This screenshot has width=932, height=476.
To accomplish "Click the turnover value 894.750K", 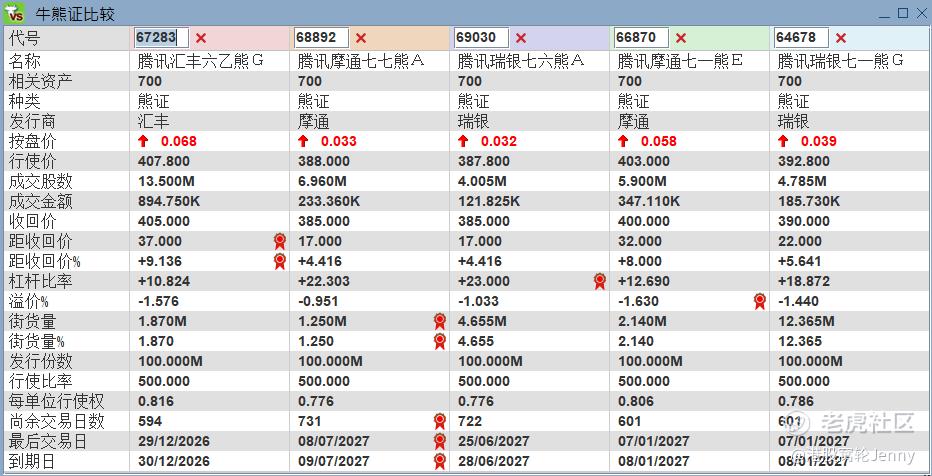I will pyautogui.click(x=169, y=201).
